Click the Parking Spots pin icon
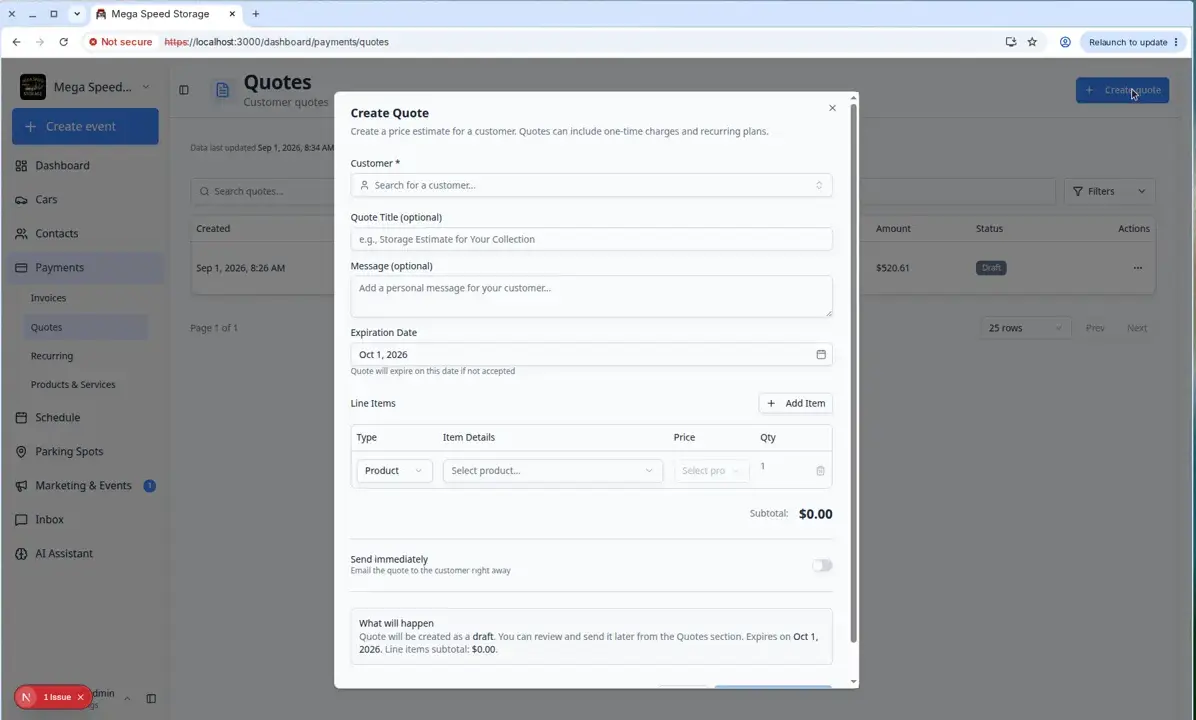 (x=21, y=452)
